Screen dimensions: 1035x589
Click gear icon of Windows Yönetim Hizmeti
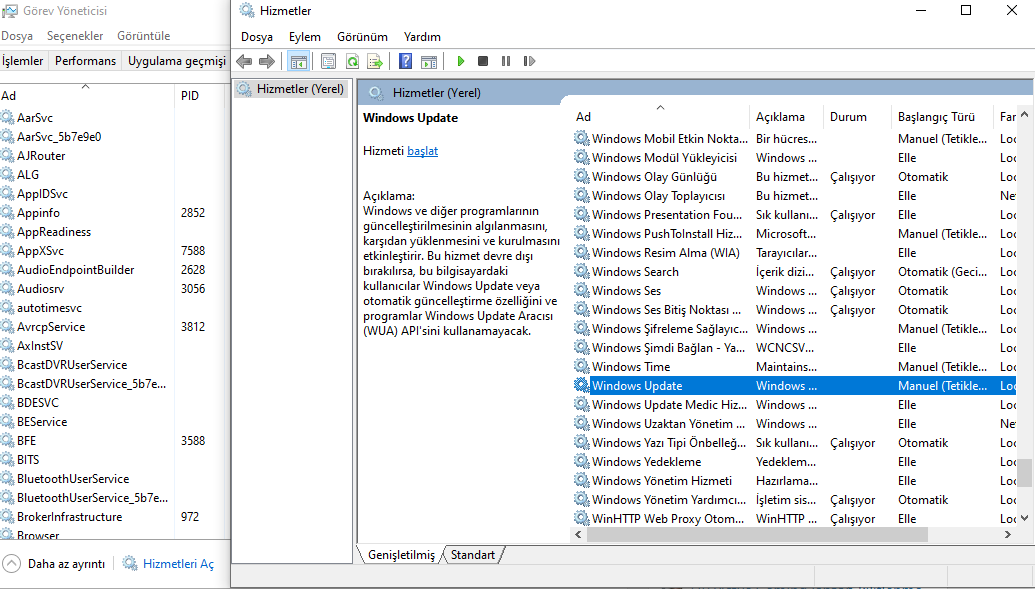(582, 480)
